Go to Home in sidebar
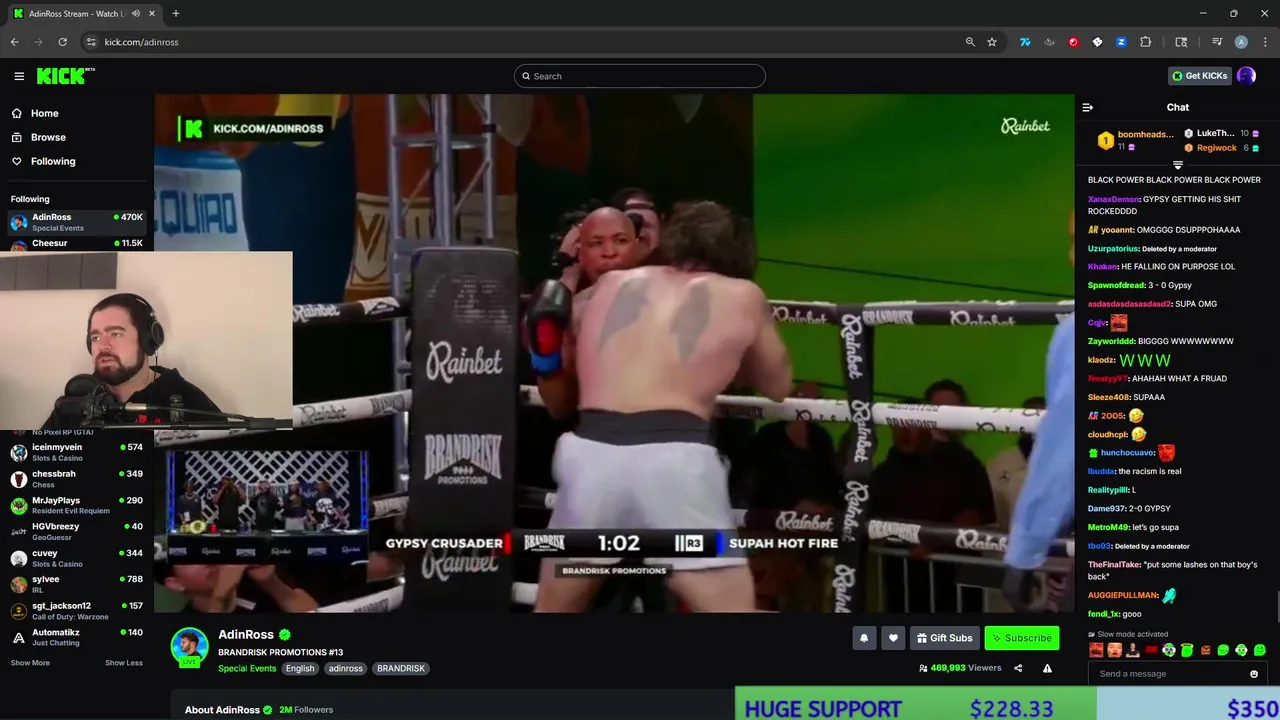The width and height of the screenshot is (1280, 720). pos(44,113)
